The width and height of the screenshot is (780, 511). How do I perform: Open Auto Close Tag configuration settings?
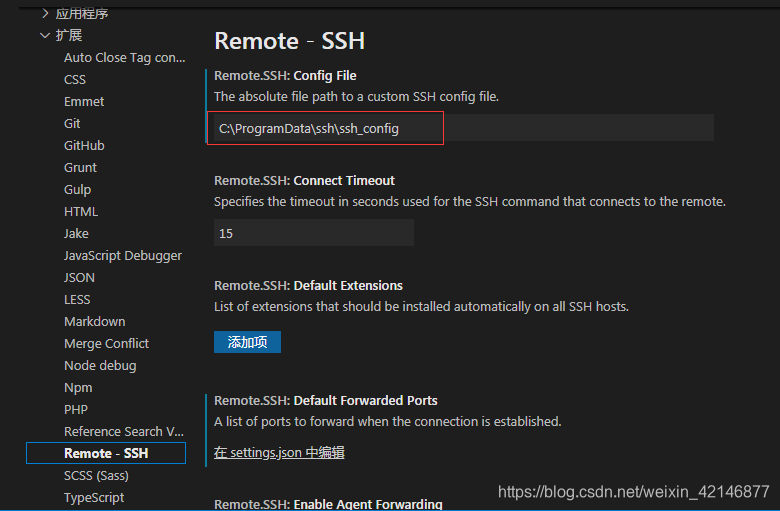[124, 58]
